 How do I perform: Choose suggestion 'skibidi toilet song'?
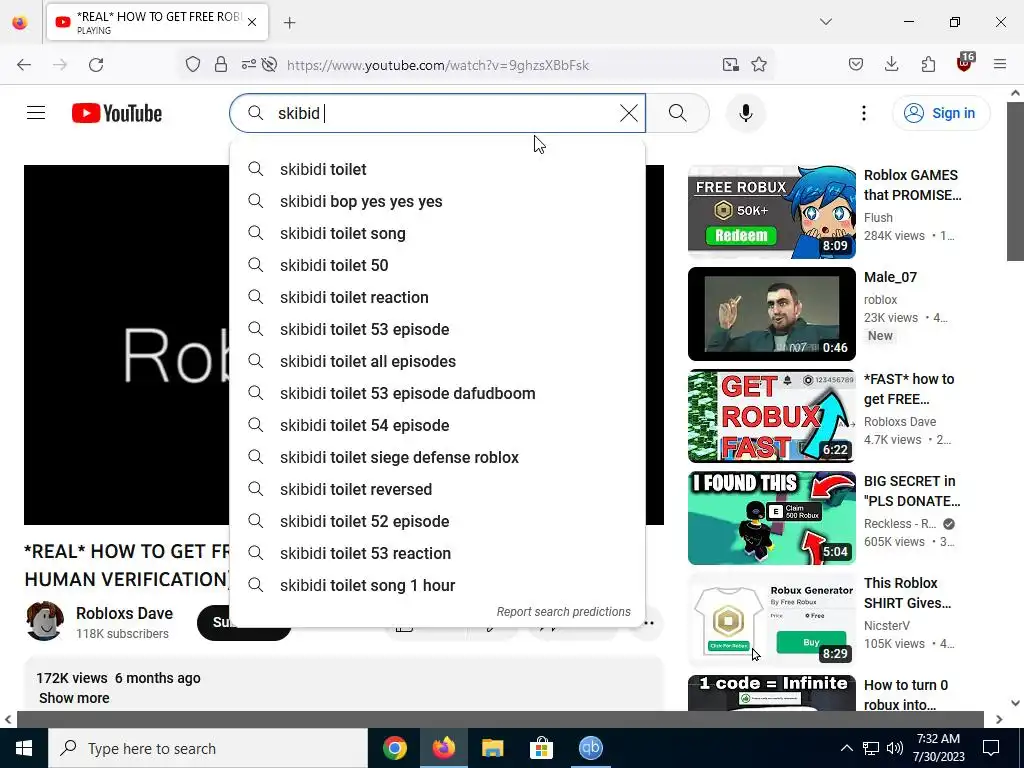[x=438, y=233]
